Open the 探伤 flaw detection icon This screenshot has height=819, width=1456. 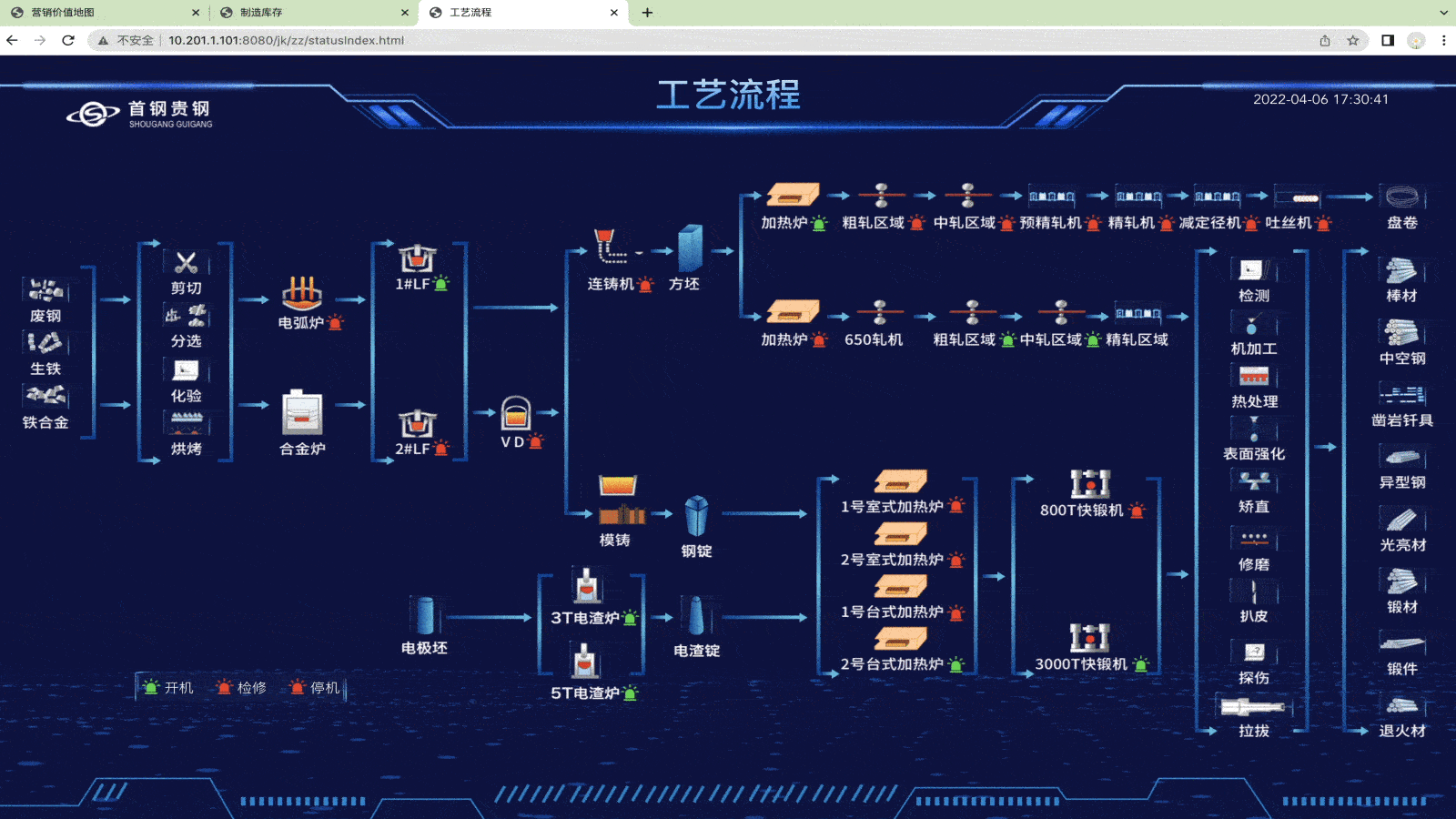pos(1254,652)
